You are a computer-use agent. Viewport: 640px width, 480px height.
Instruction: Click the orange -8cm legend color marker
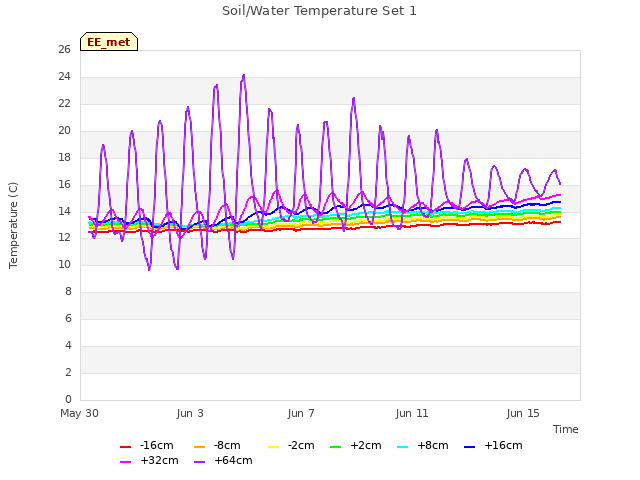[200, 447]
